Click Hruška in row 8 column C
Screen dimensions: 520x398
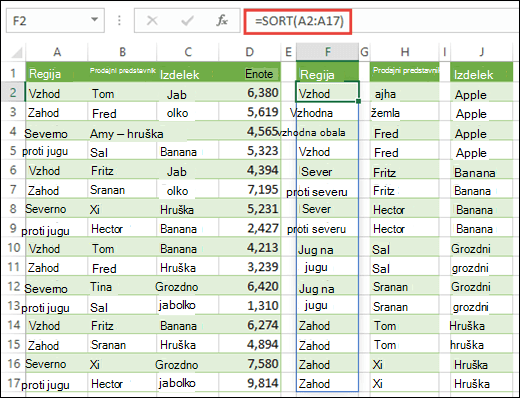(177, 210)
